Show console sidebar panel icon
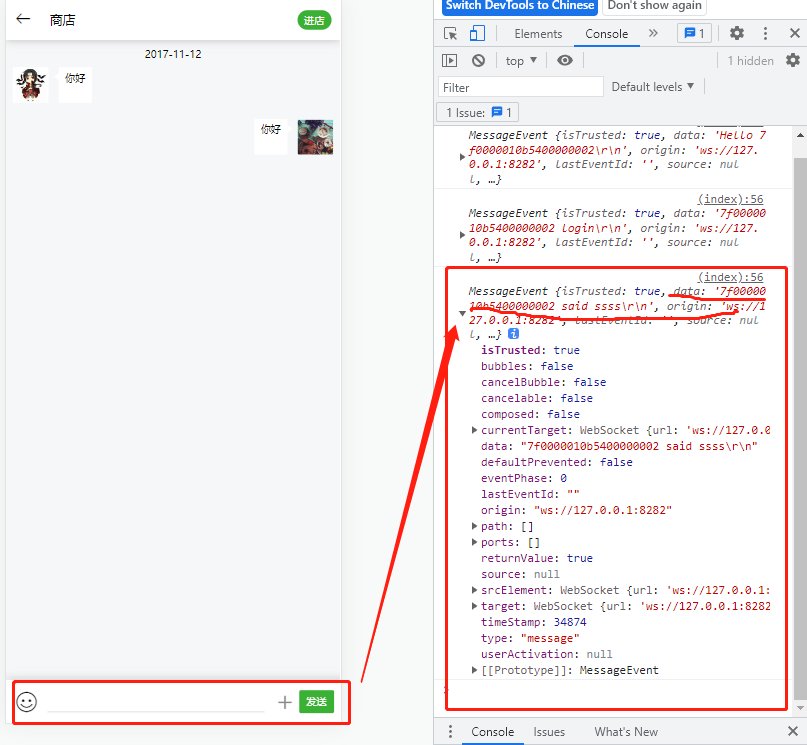This screenshot has height=745, width=807. pyautogui.click(x=450, y=61)
